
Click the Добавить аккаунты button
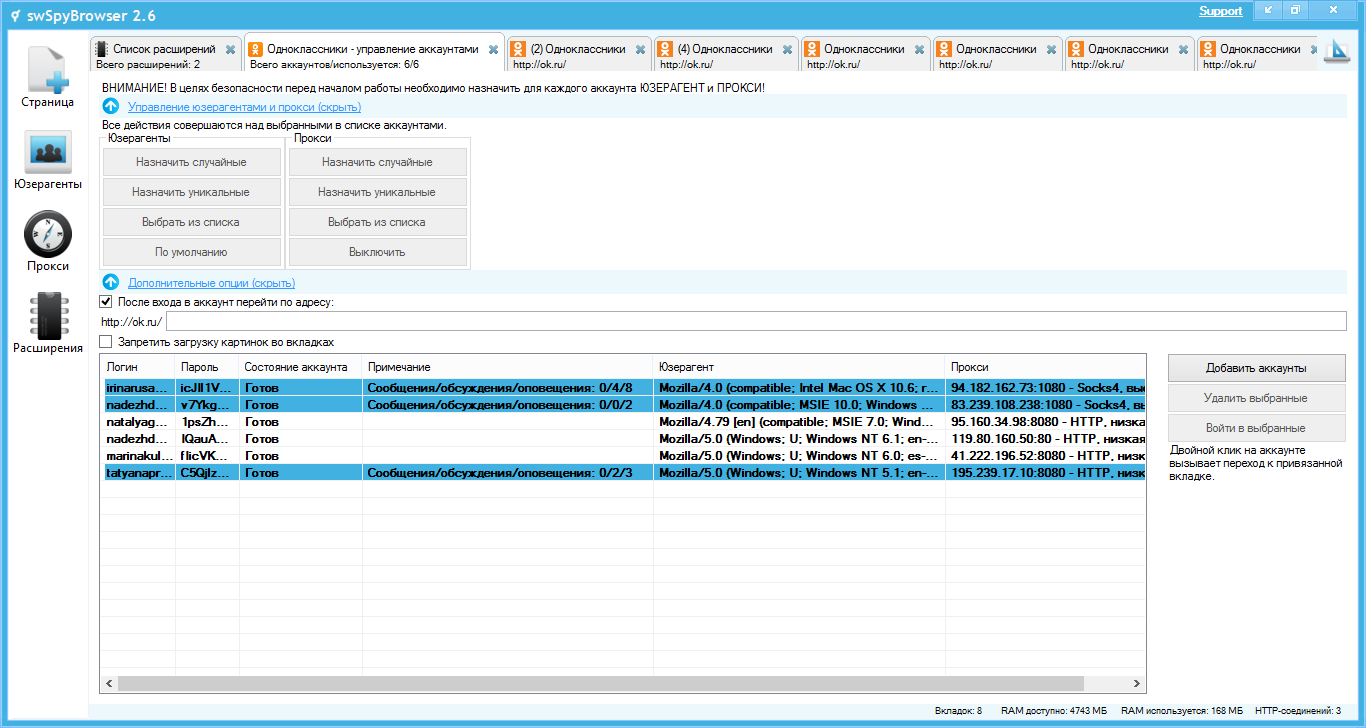[x=1256, y=368]
